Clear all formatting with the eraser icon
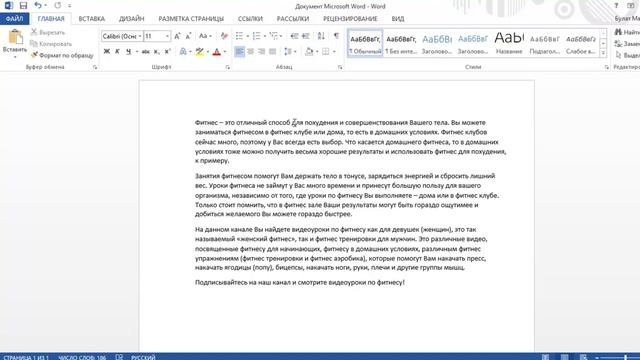The width and height of the screenshot is (640, 360). 224,36
